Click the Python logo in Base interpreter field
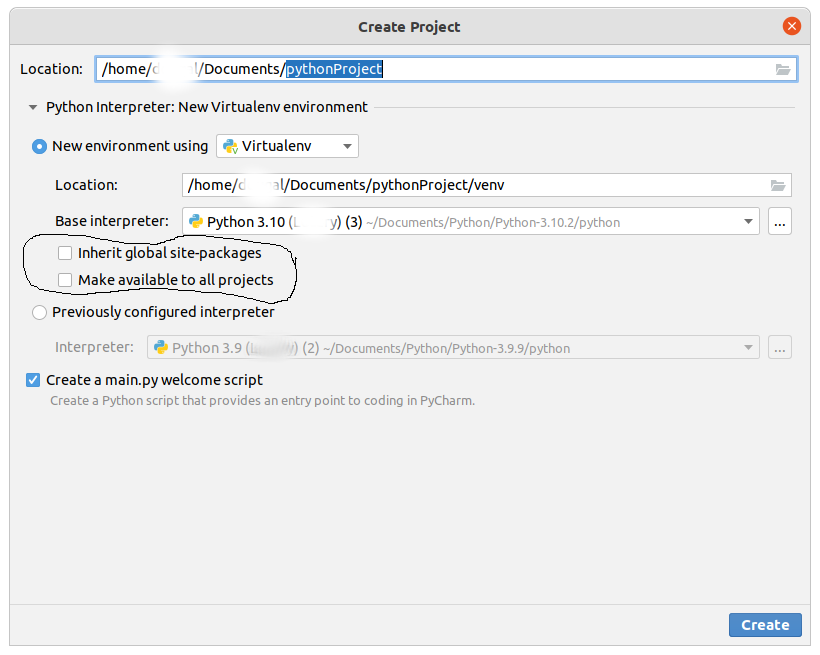This screenshot has width=820, height=655. click(x=196, y=221)
